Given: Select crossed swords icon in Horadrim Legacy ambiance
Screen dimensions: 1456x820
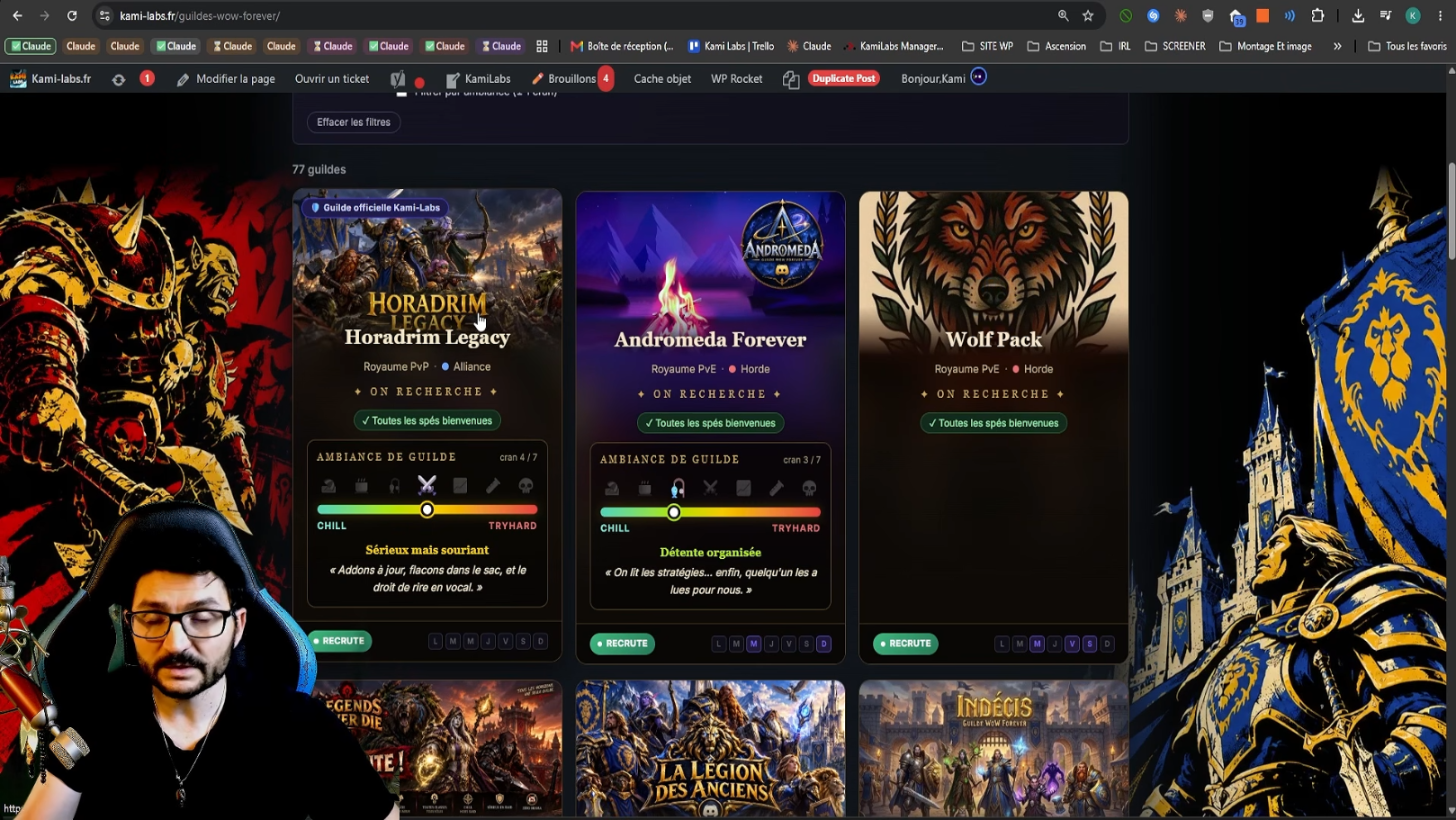Looking at the screenshot, I should click(427, 486).
